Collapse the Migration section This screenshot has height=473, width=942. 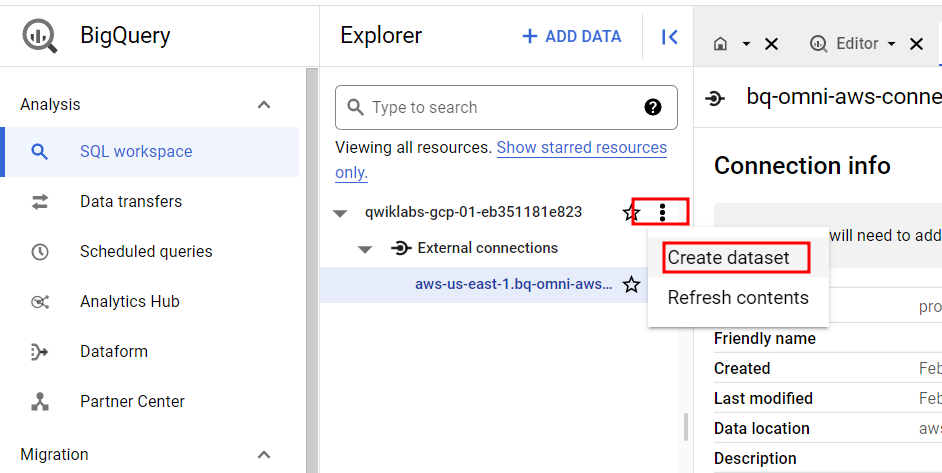click(x=264, y=455)
